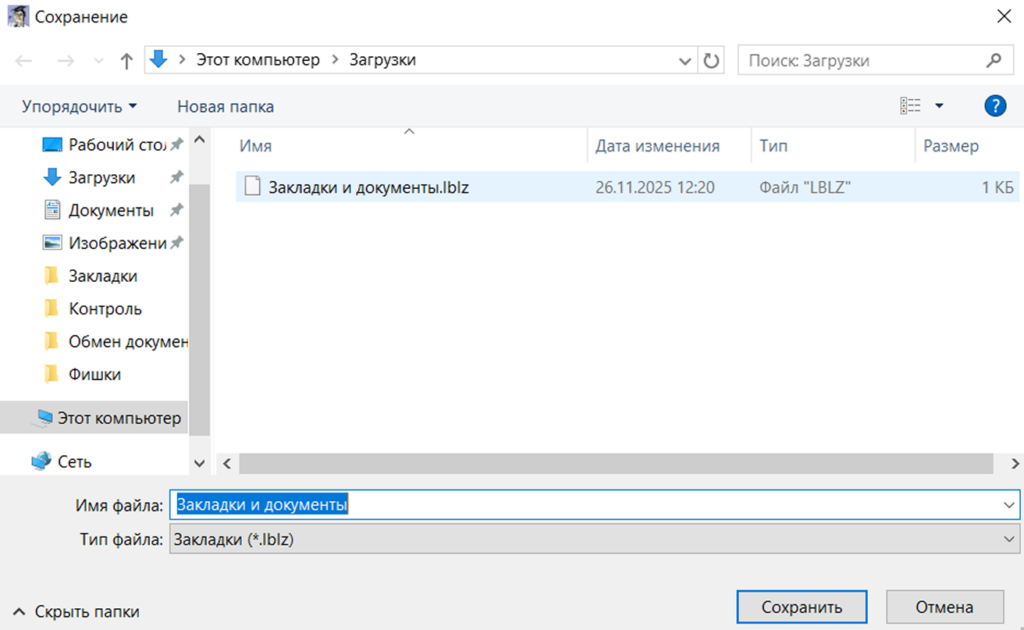
Task: Click the pin icon next to Документы
Action: click(x=176, y=210)
